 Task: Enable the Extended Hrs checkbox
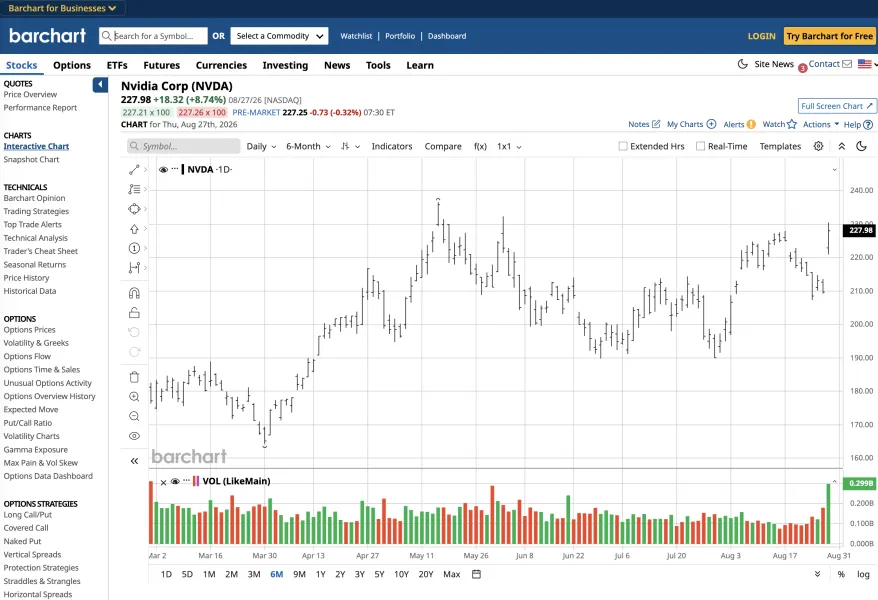tap(623, 146)
